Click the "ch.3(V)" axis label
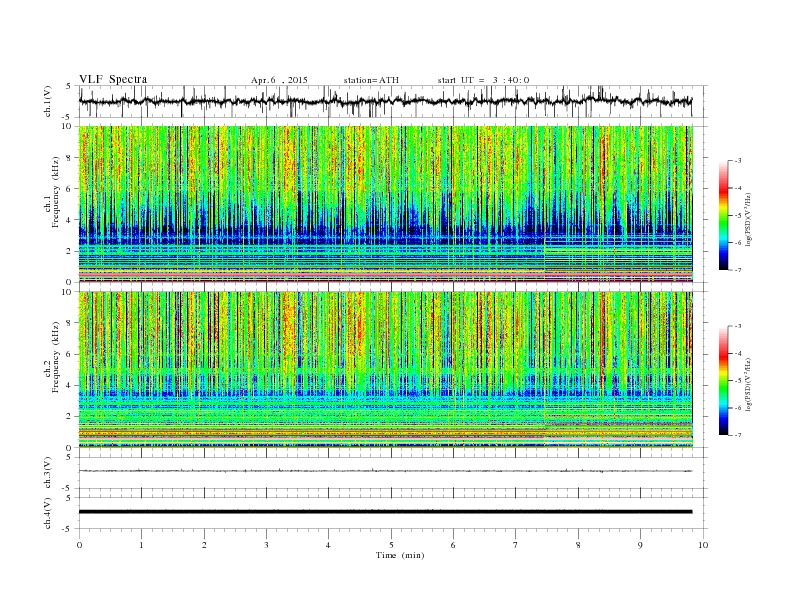Screen dimensions: 792x612 48,473
